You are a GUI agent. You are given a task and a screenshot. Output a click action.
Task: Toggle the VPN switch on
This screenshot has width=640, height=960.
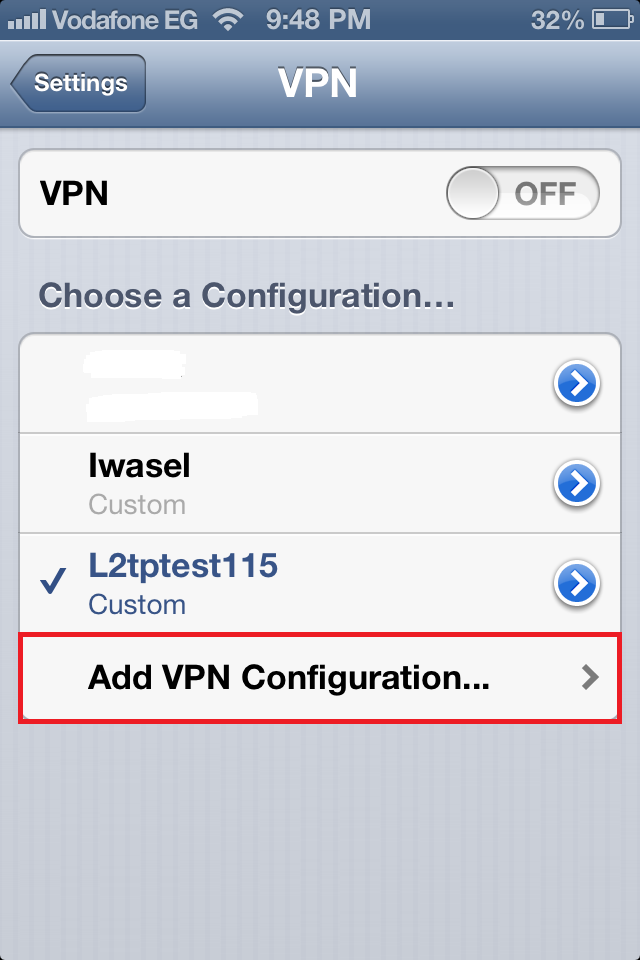click(522, 193)
